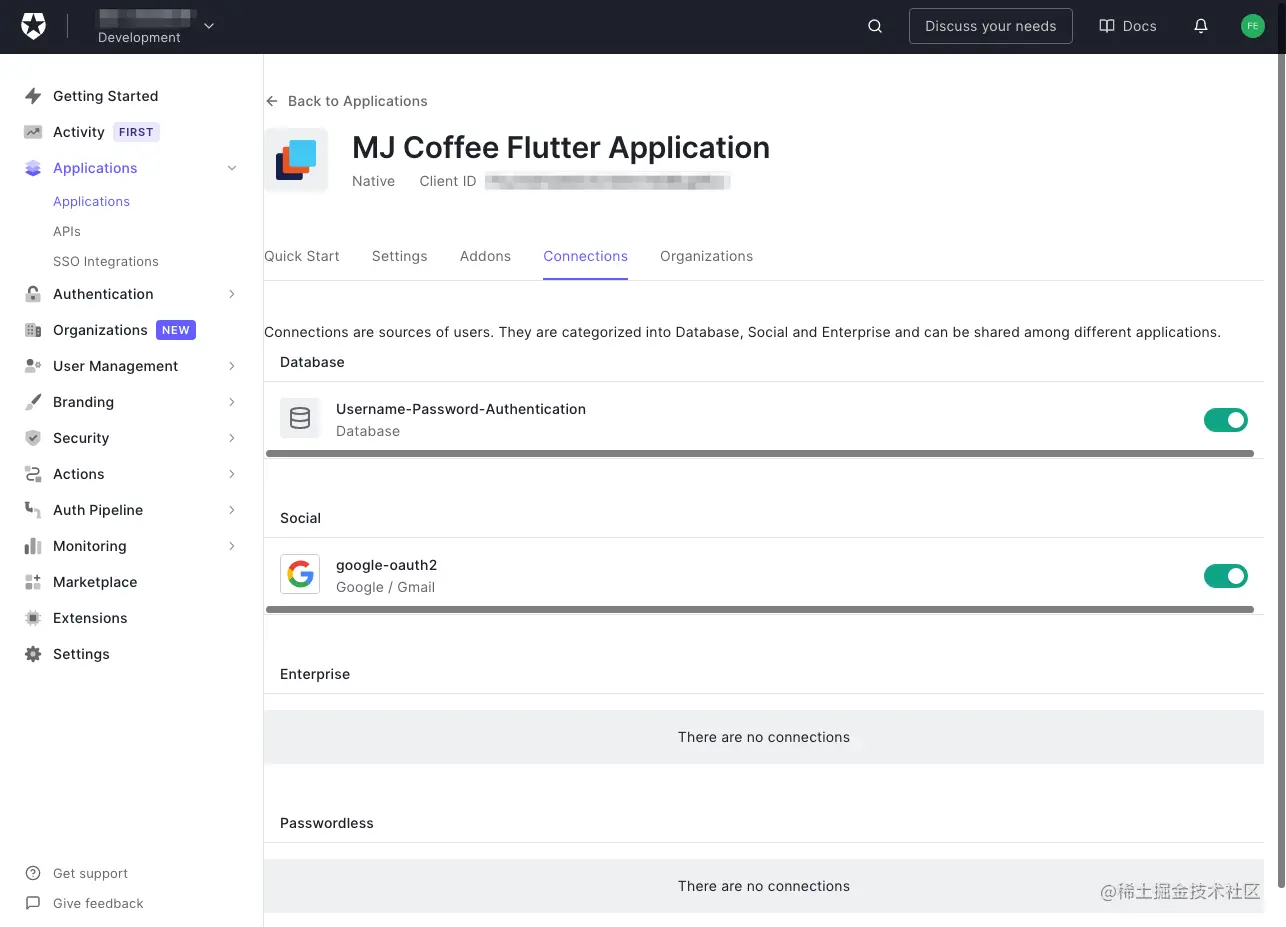
Task: Click the NEW badge next to Organizations
Action: pyautogui.click(x=176, y=330)
